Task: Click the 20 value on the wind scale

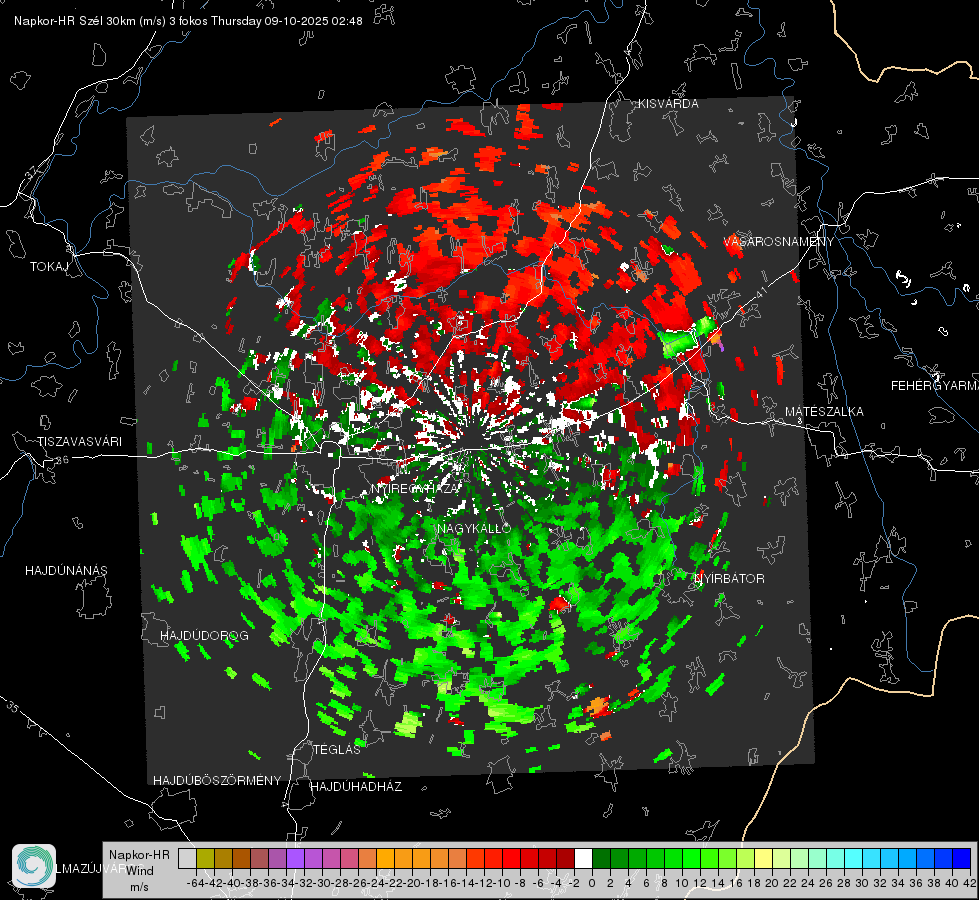Action: click(772, 883)
